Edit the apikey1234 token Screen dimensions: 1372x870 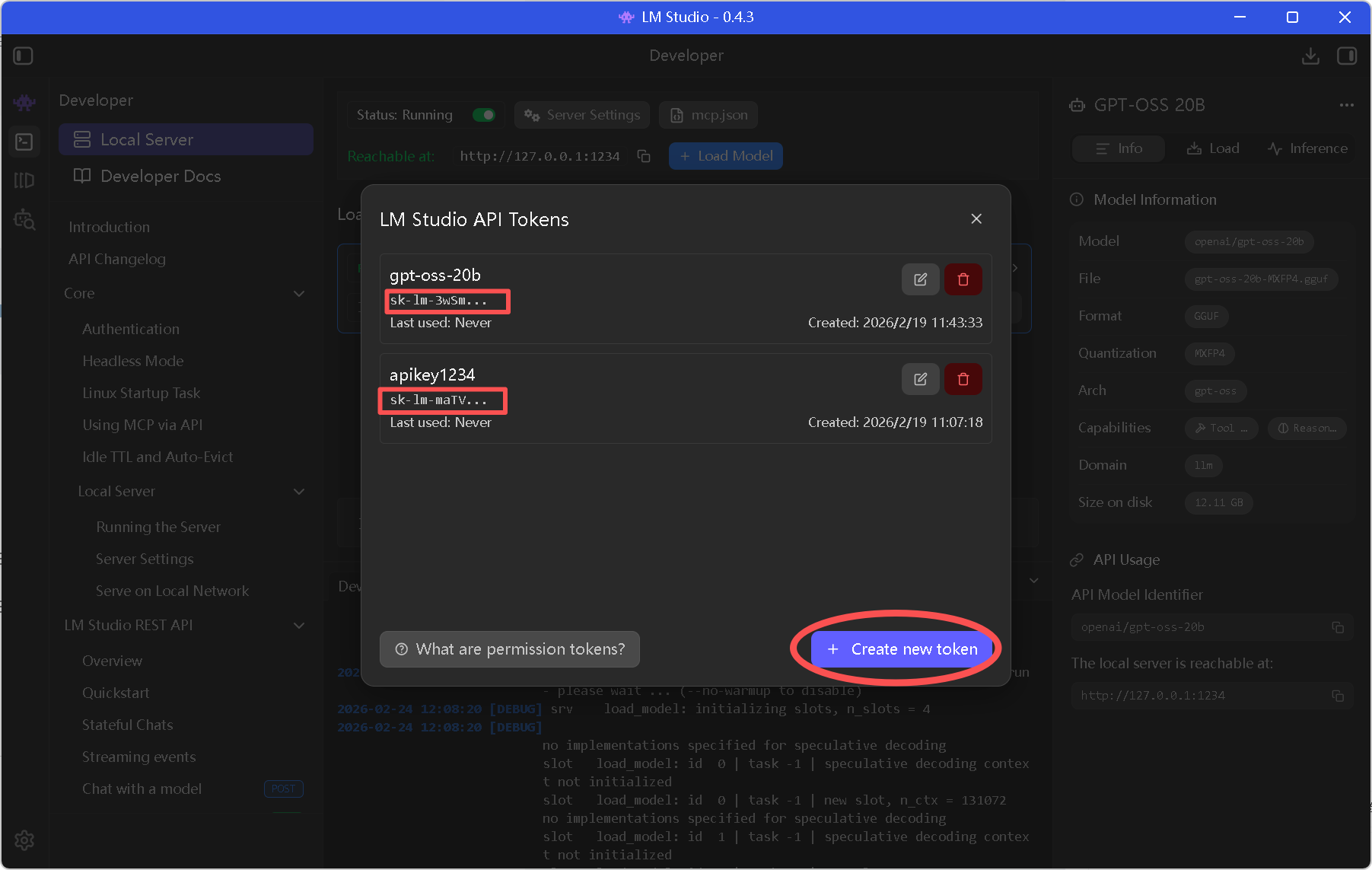click(x=921, y=379)
